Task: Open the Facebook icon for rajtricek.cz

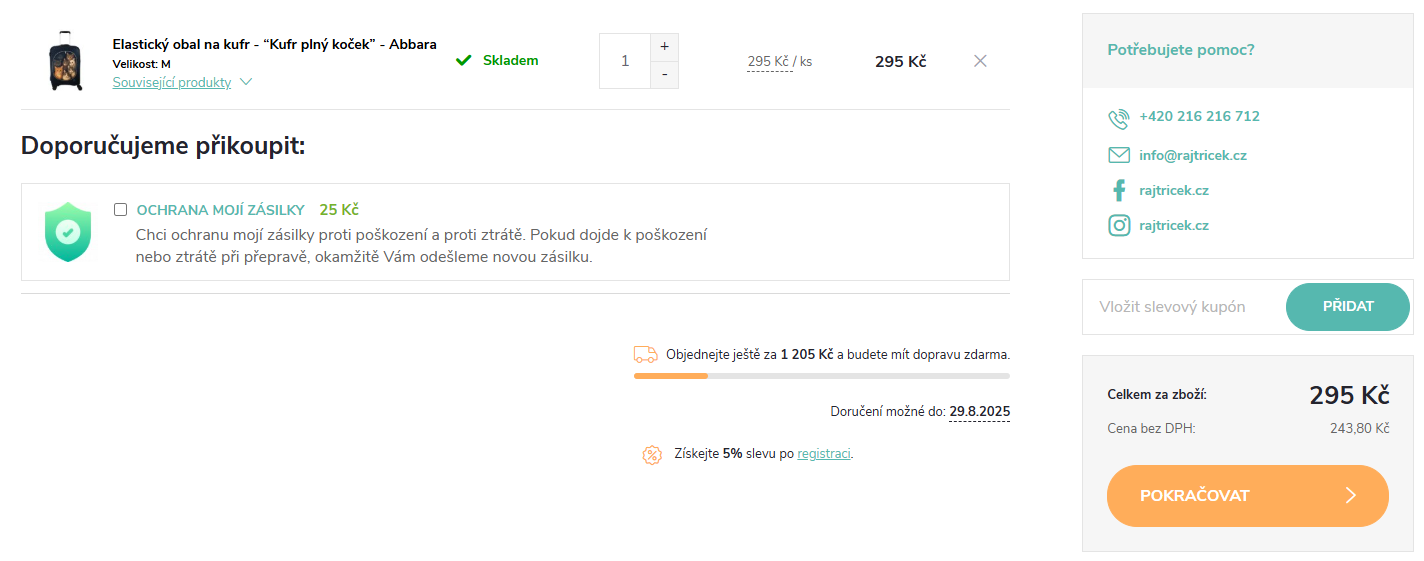Action: click(1118, 190)
